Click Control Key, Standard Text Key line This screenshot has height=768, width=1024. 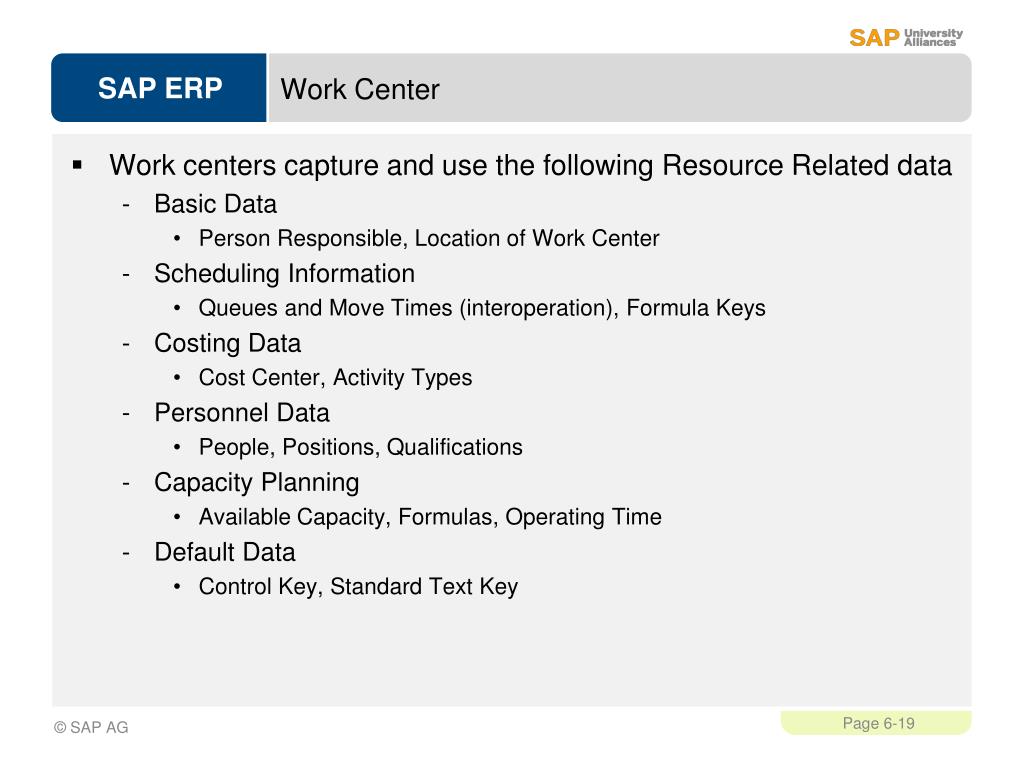click(x=359, y=586)
